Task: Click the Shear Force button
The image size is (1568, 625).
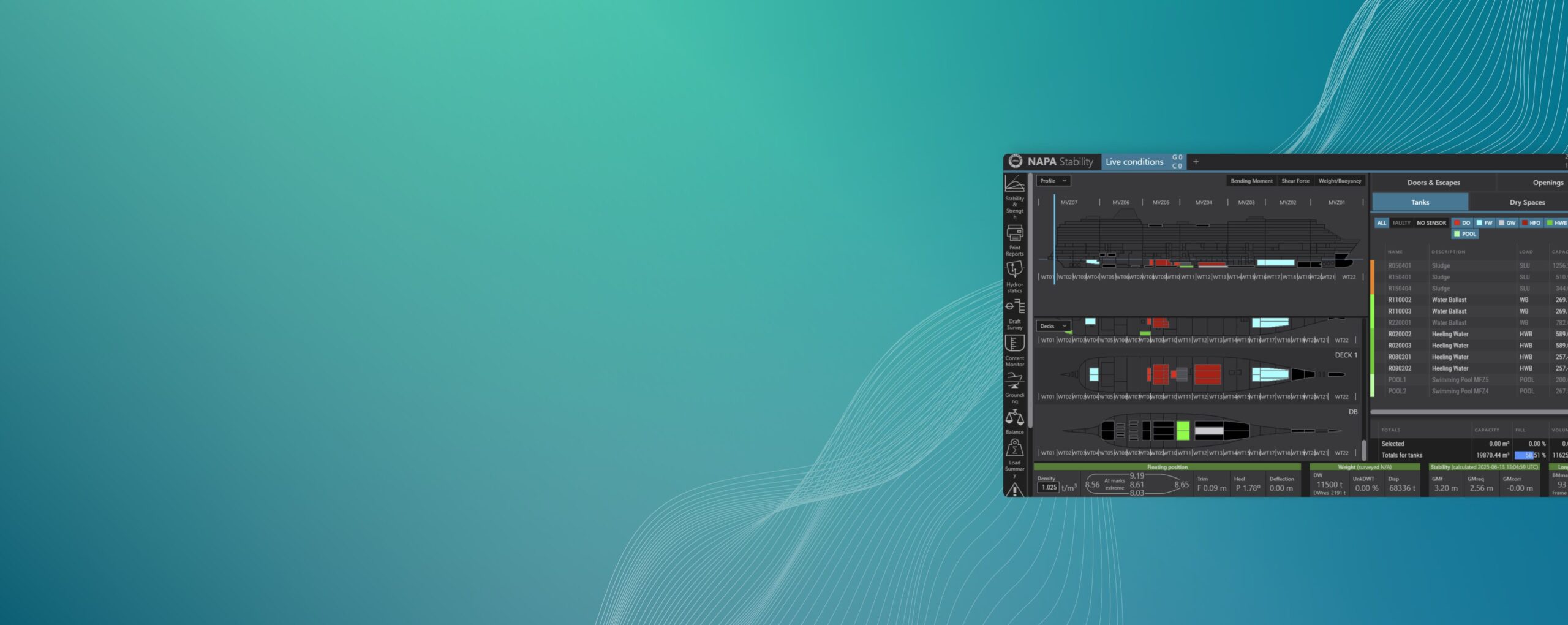Action: point(1295,181)
